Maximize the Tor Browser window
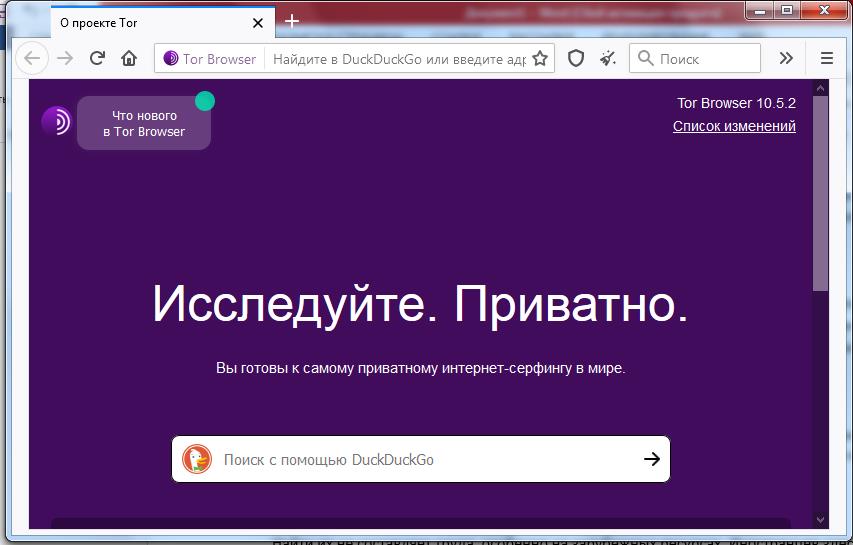Screen dimensions: 853x545 787,10
